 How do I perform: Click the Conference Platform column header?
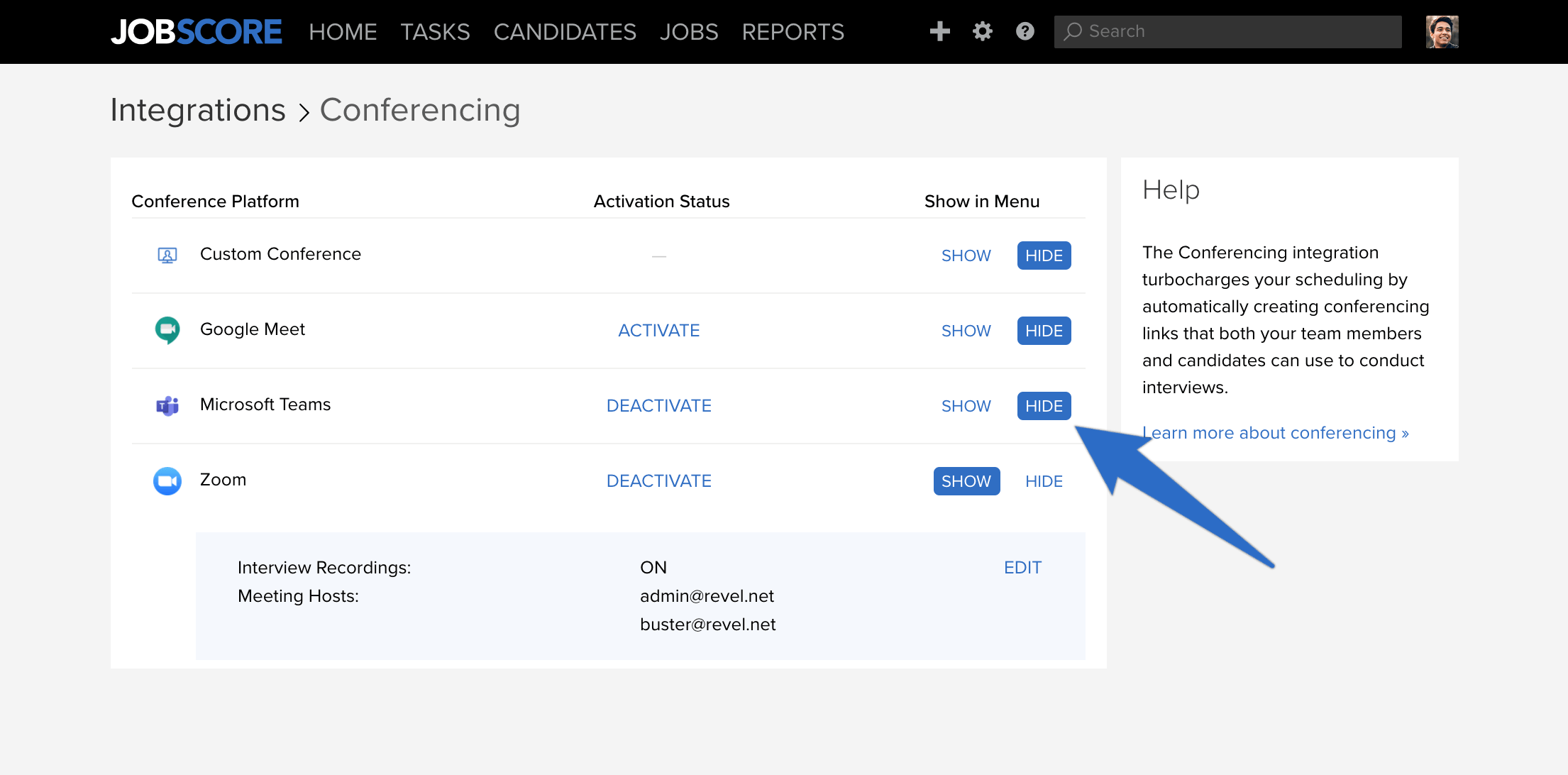(215, 202)
